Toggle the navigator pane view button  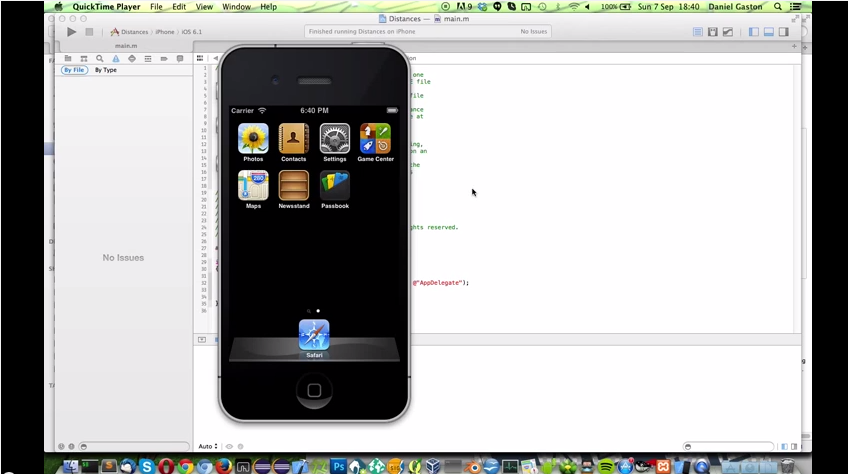[x=753, y=32]
